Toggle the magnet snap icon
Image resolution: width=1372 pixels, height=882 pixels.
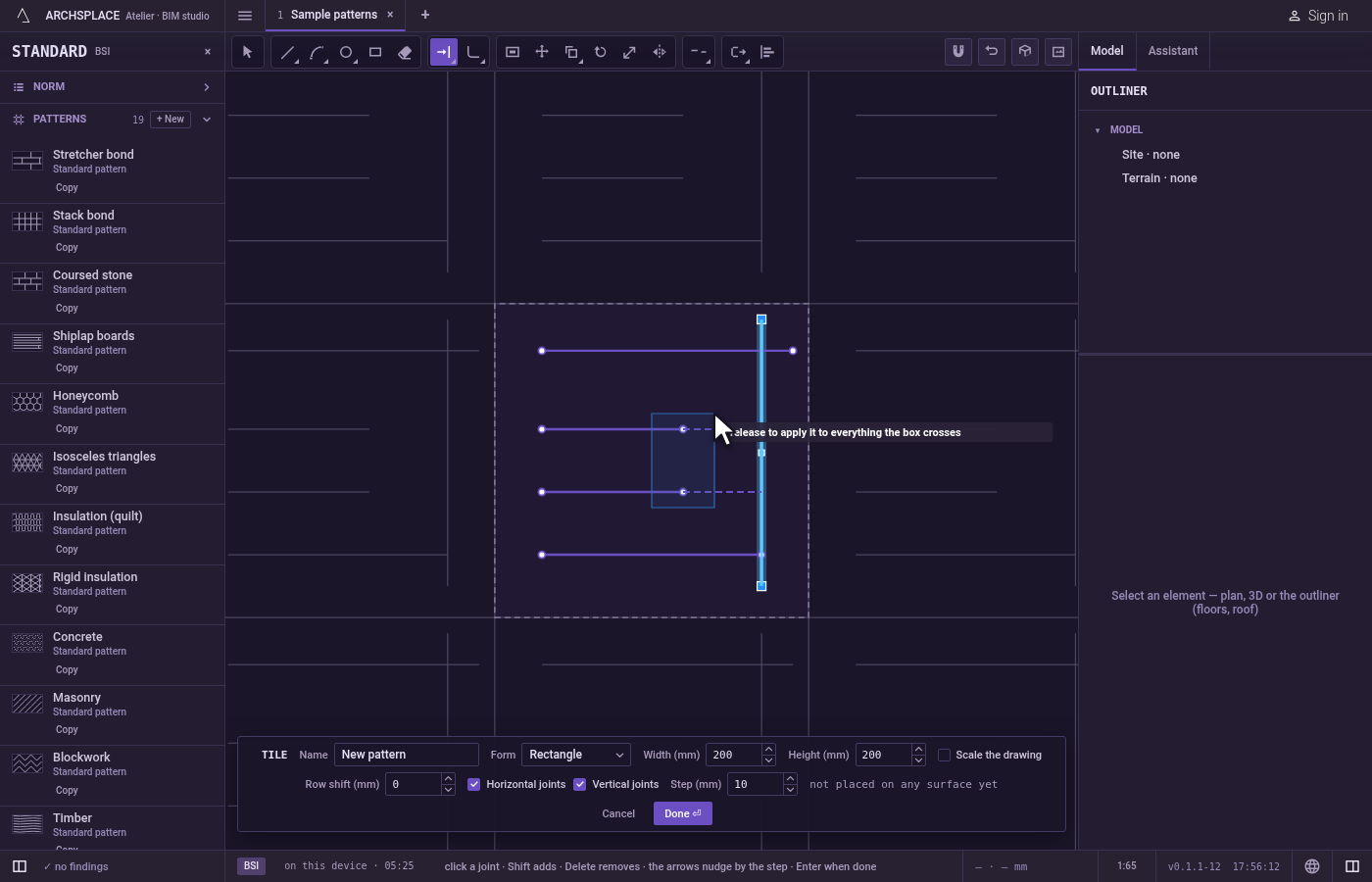click(958, 52)
